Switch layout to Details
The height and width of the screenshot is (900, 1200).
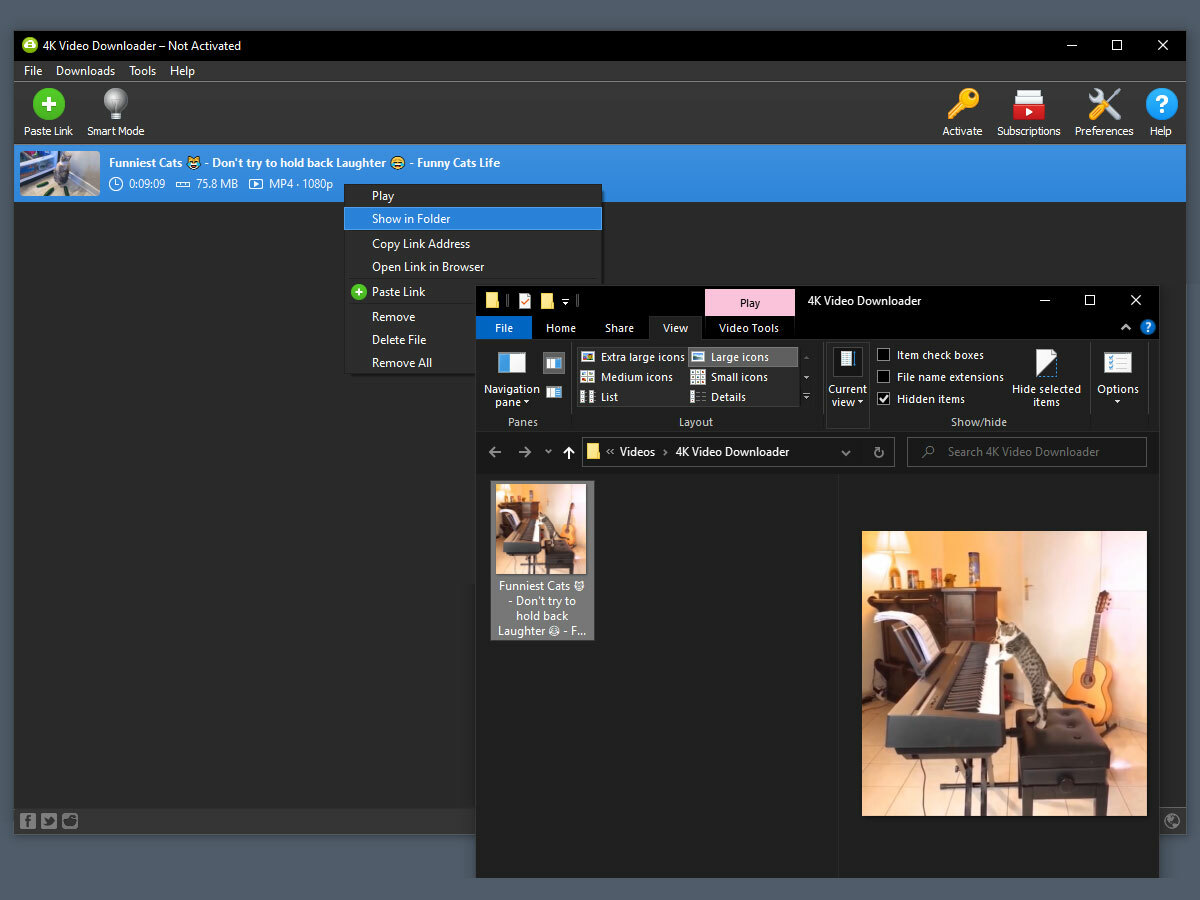(x=718, y=397)
